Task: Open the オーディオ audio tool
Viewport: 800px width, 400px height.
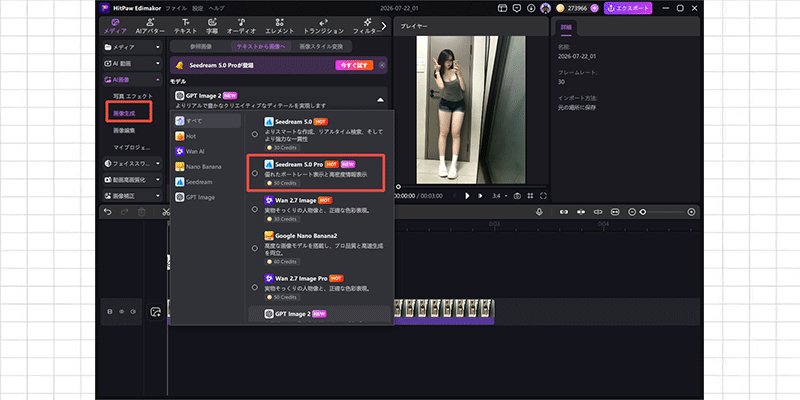Action: pyautogui.click(x=241, y=26)
